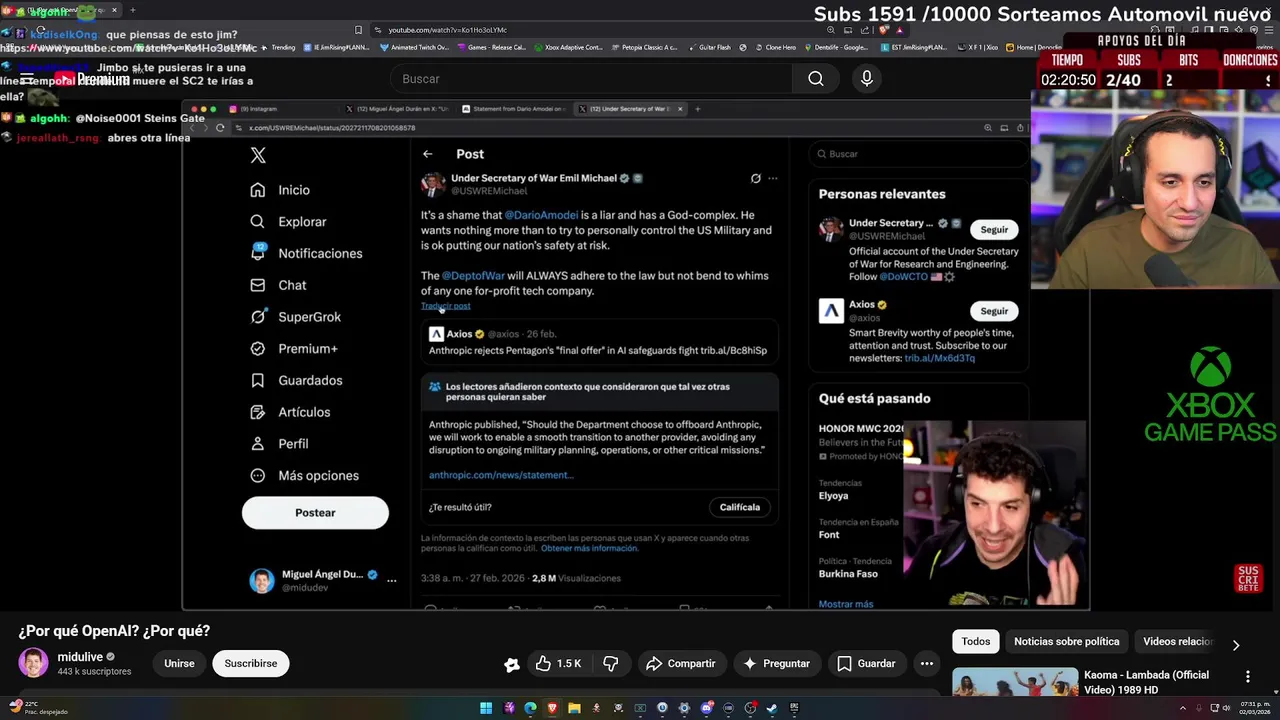Click the Unirse button
The height and width of the screenshot is (720, 1280).
(179, 663)
